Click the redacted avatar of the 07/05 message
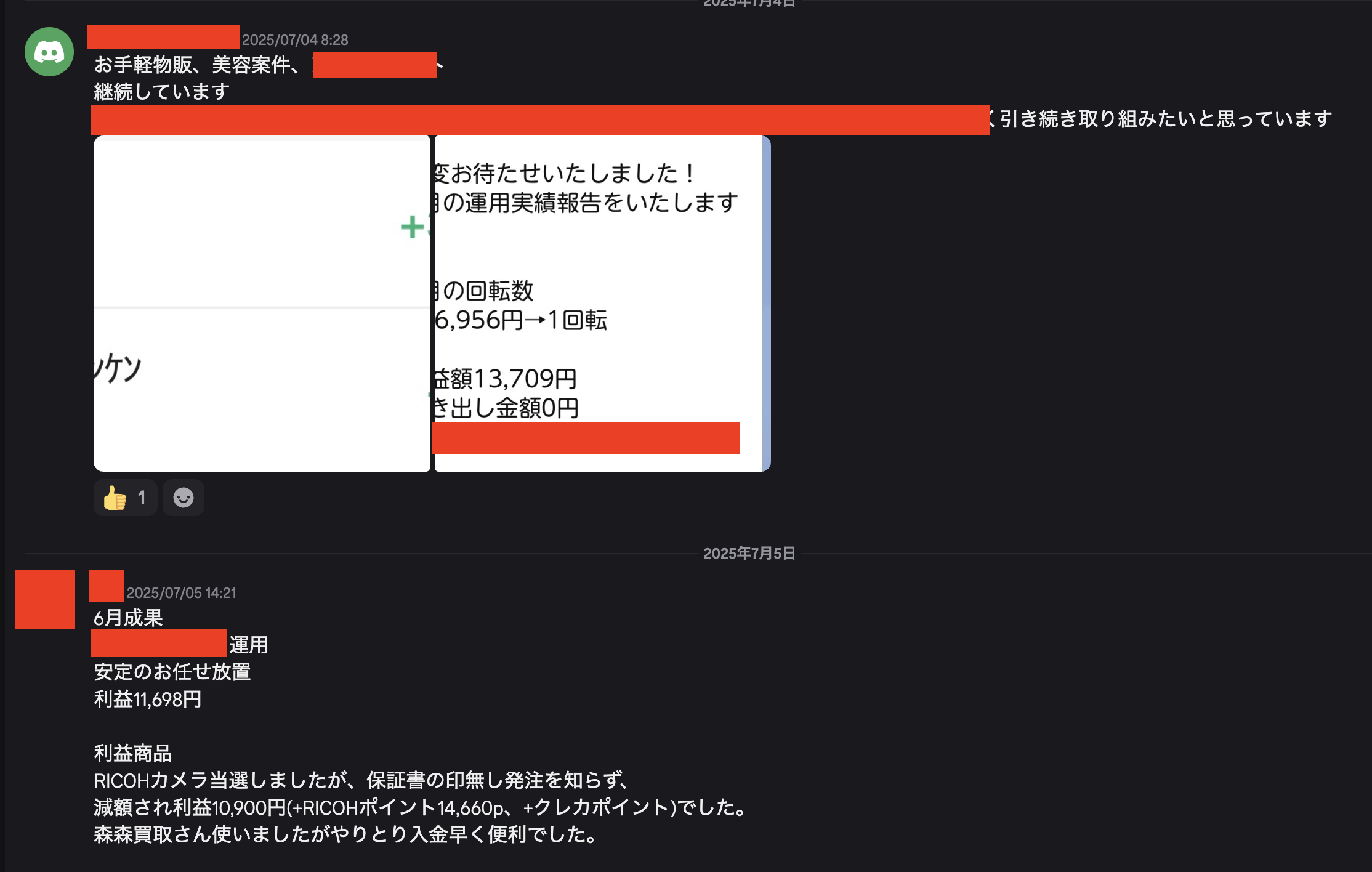The width and height of the screenshot is (1372, 872). 44,599
